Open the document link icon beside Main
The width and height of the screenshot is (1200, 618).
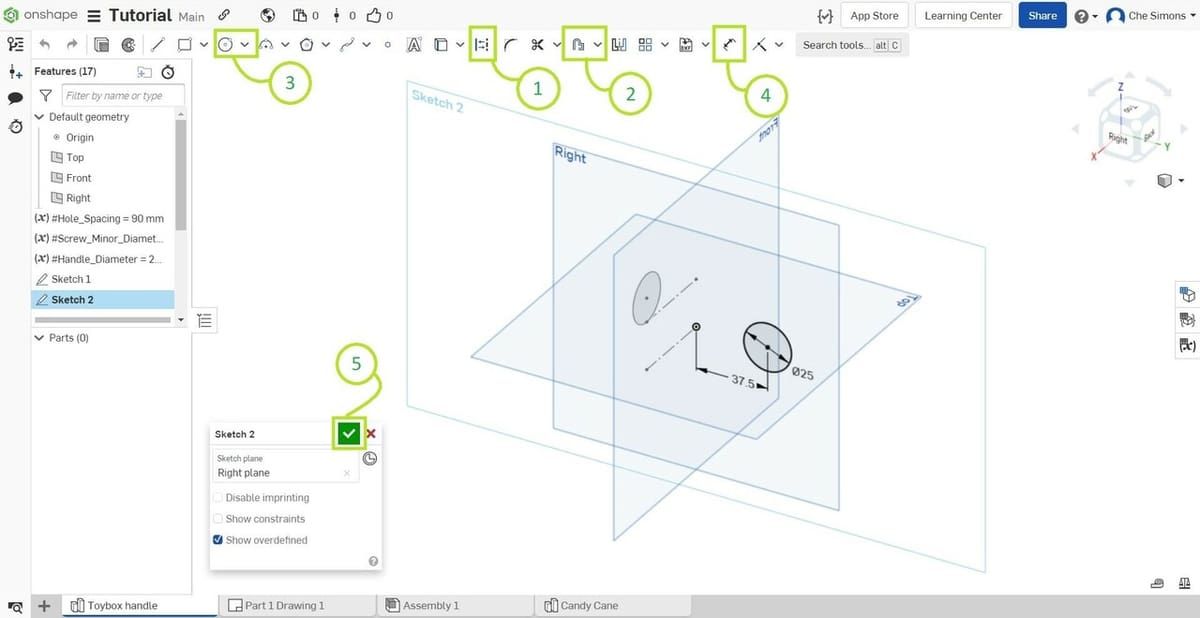224,16
